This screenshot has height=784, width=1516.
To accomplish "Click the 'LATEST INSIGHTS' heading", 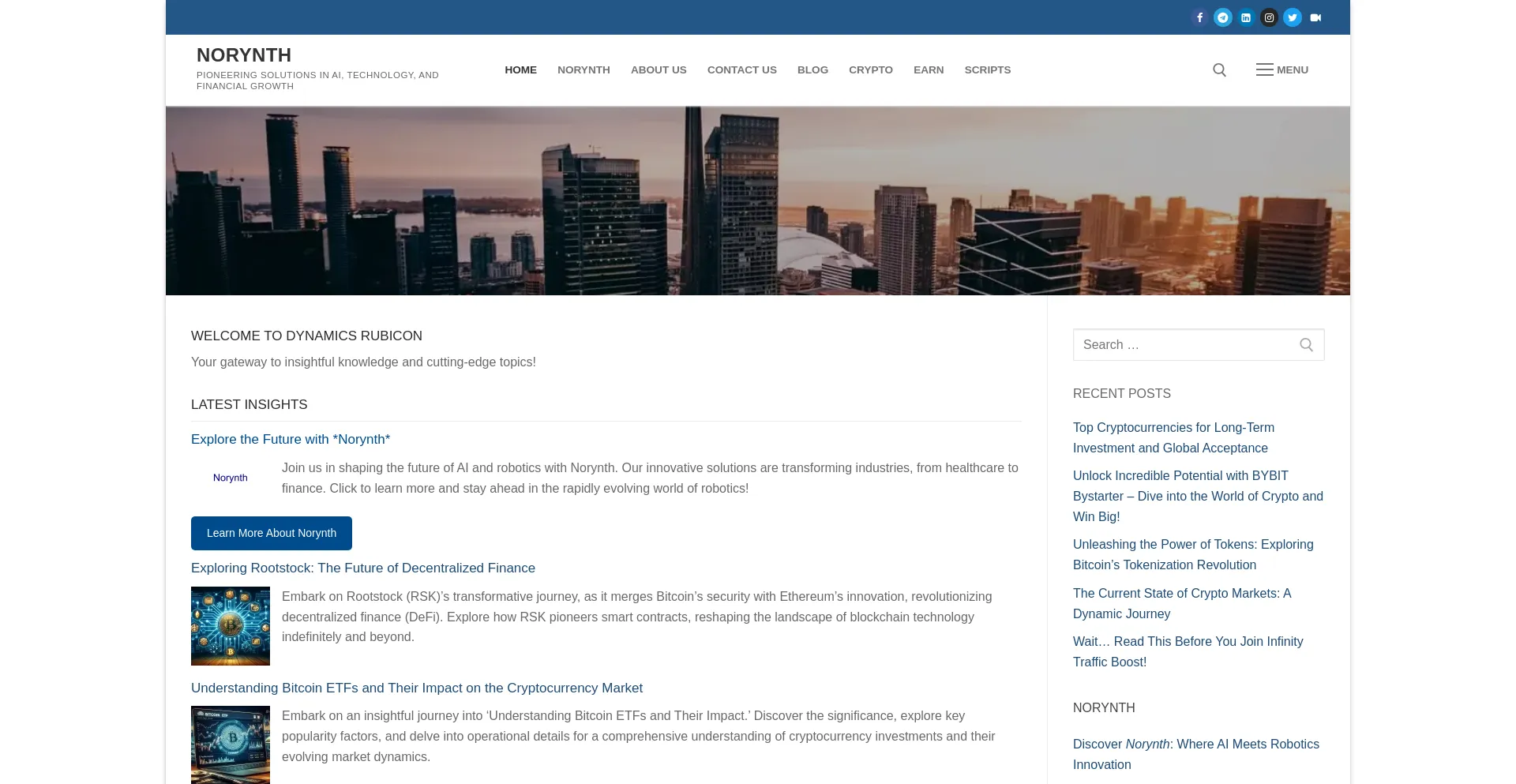I will pos(250,405).
